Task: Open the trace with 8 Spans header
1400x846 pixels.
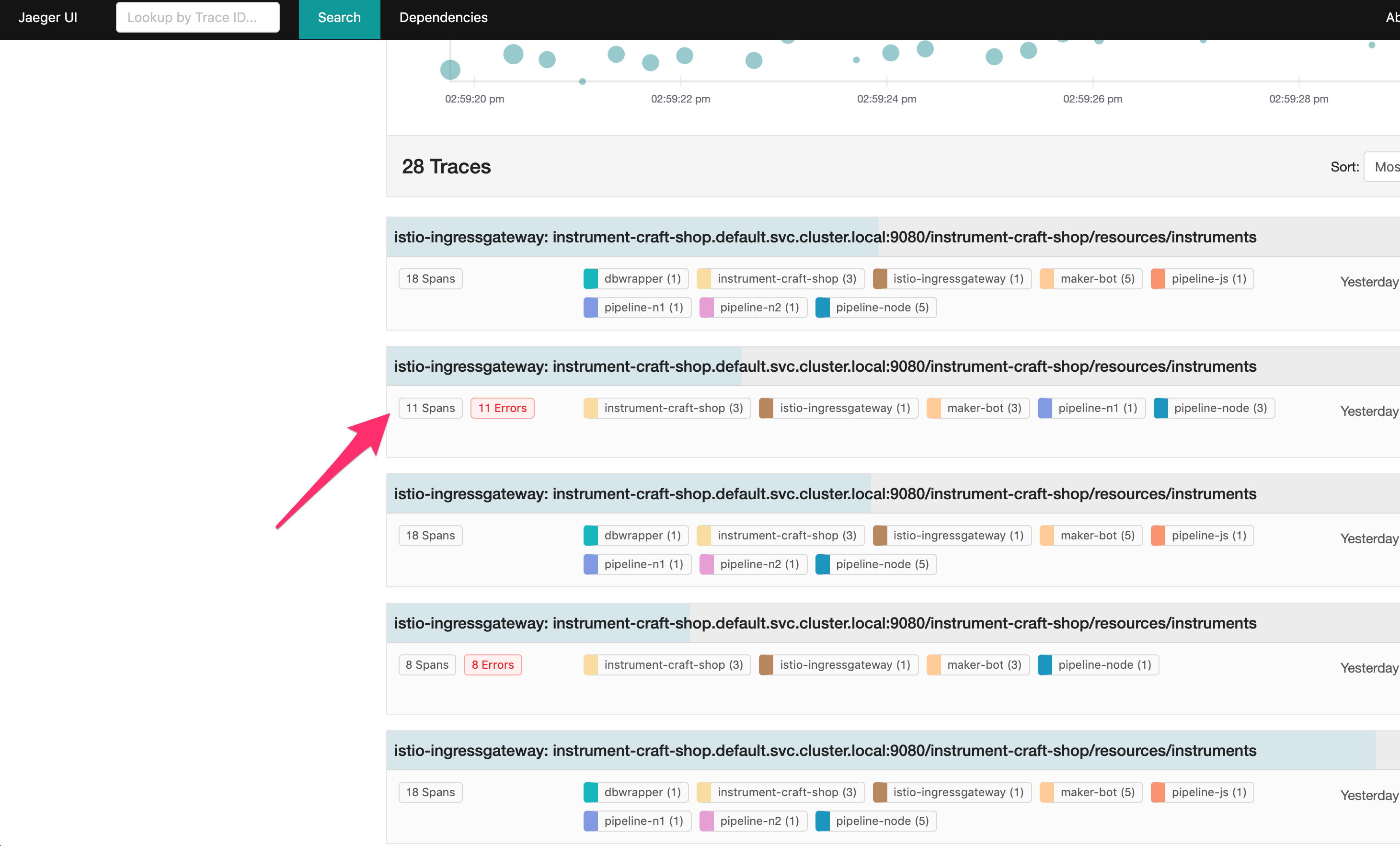Action: [x=825, y=623]
